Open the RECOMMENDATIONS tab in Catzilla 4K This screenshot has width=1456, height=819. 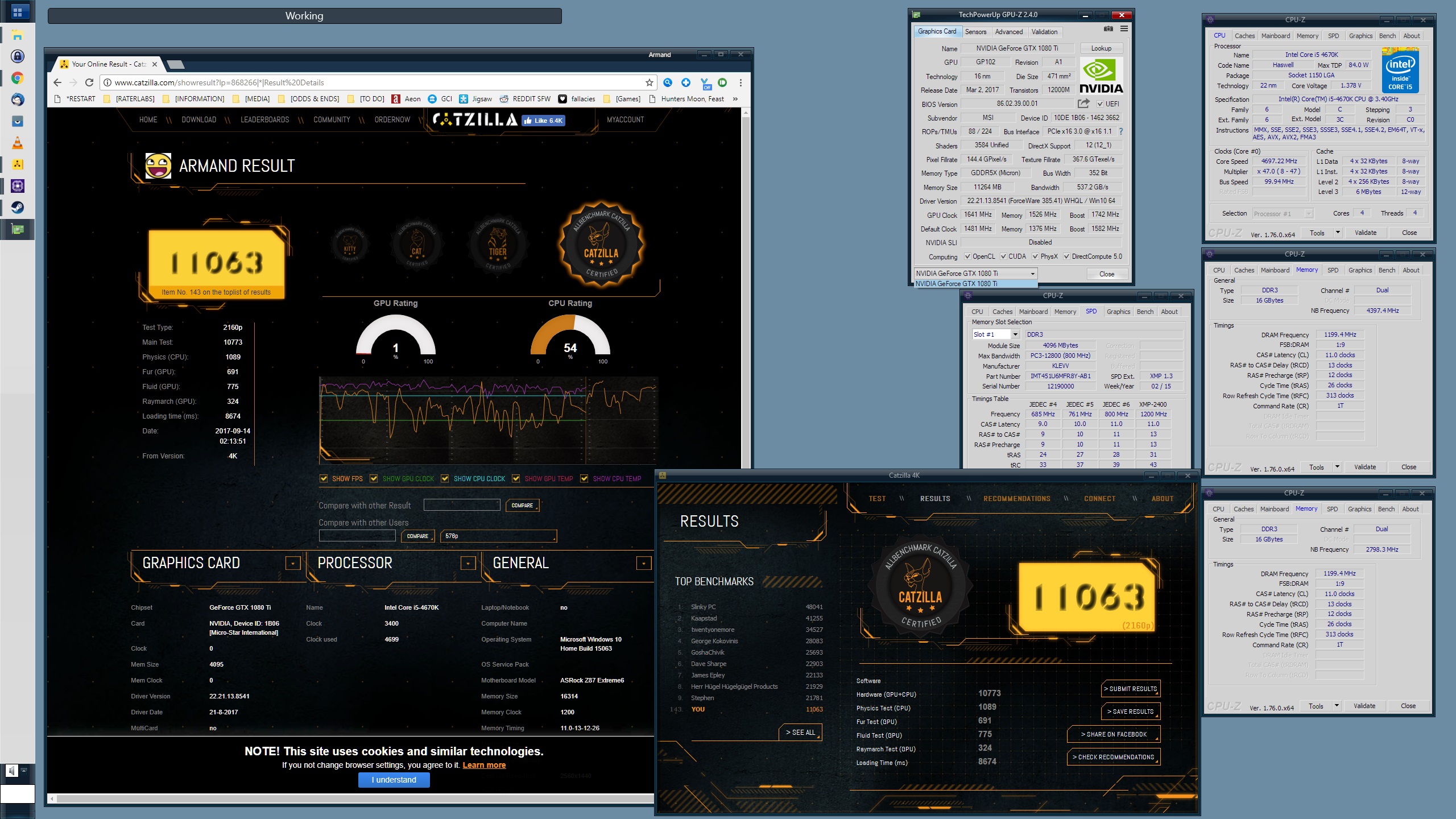point(1017,499)
